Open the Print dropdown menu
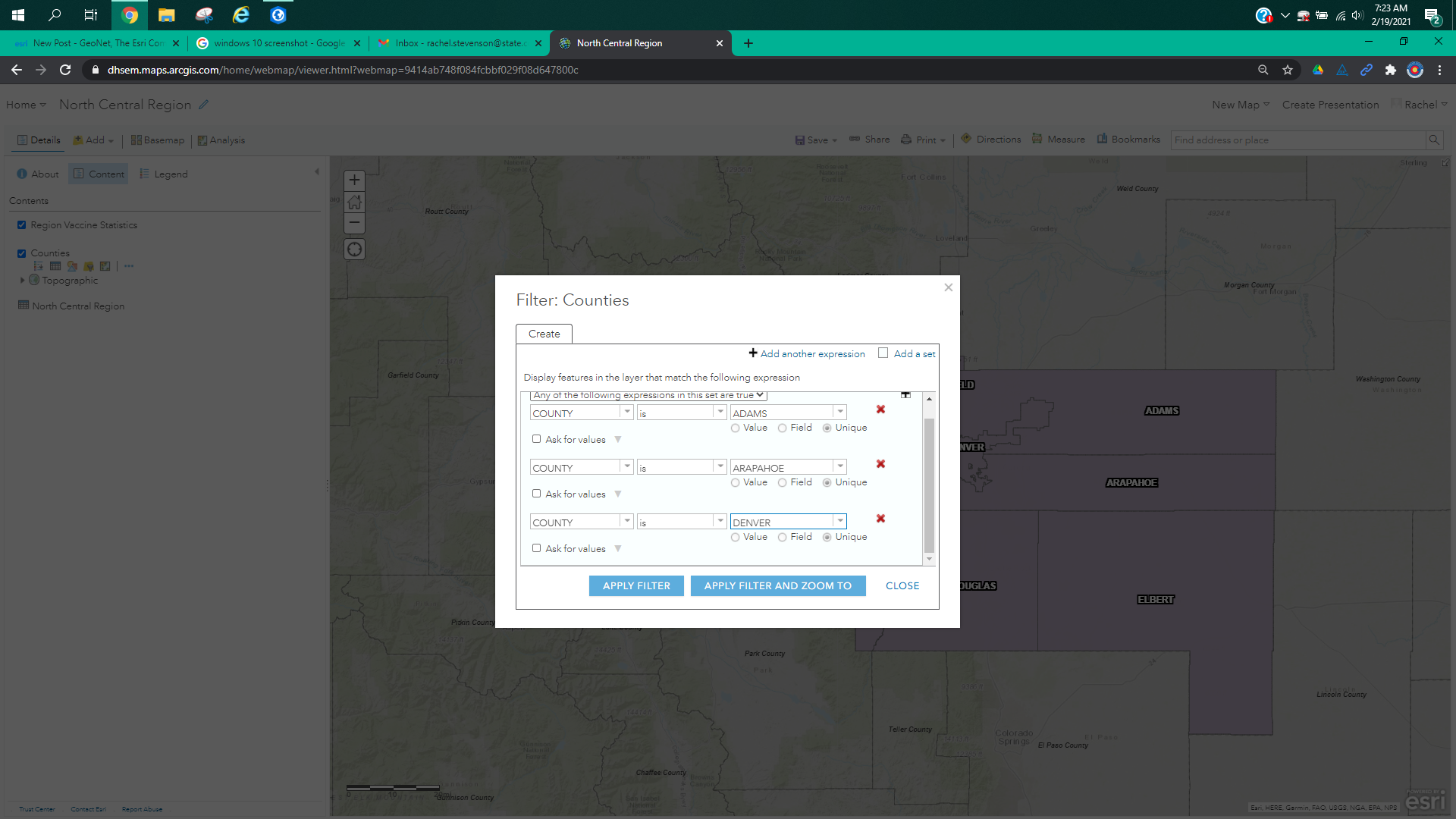The image size is (1456, 819). coord(922,140)
